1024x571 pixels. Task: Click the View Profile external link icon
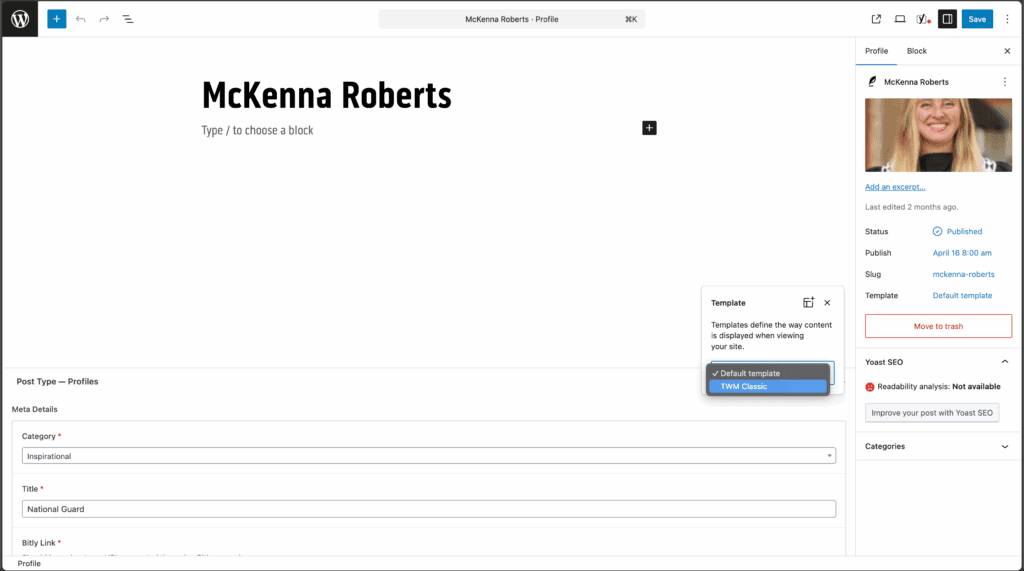pos(876,19)
